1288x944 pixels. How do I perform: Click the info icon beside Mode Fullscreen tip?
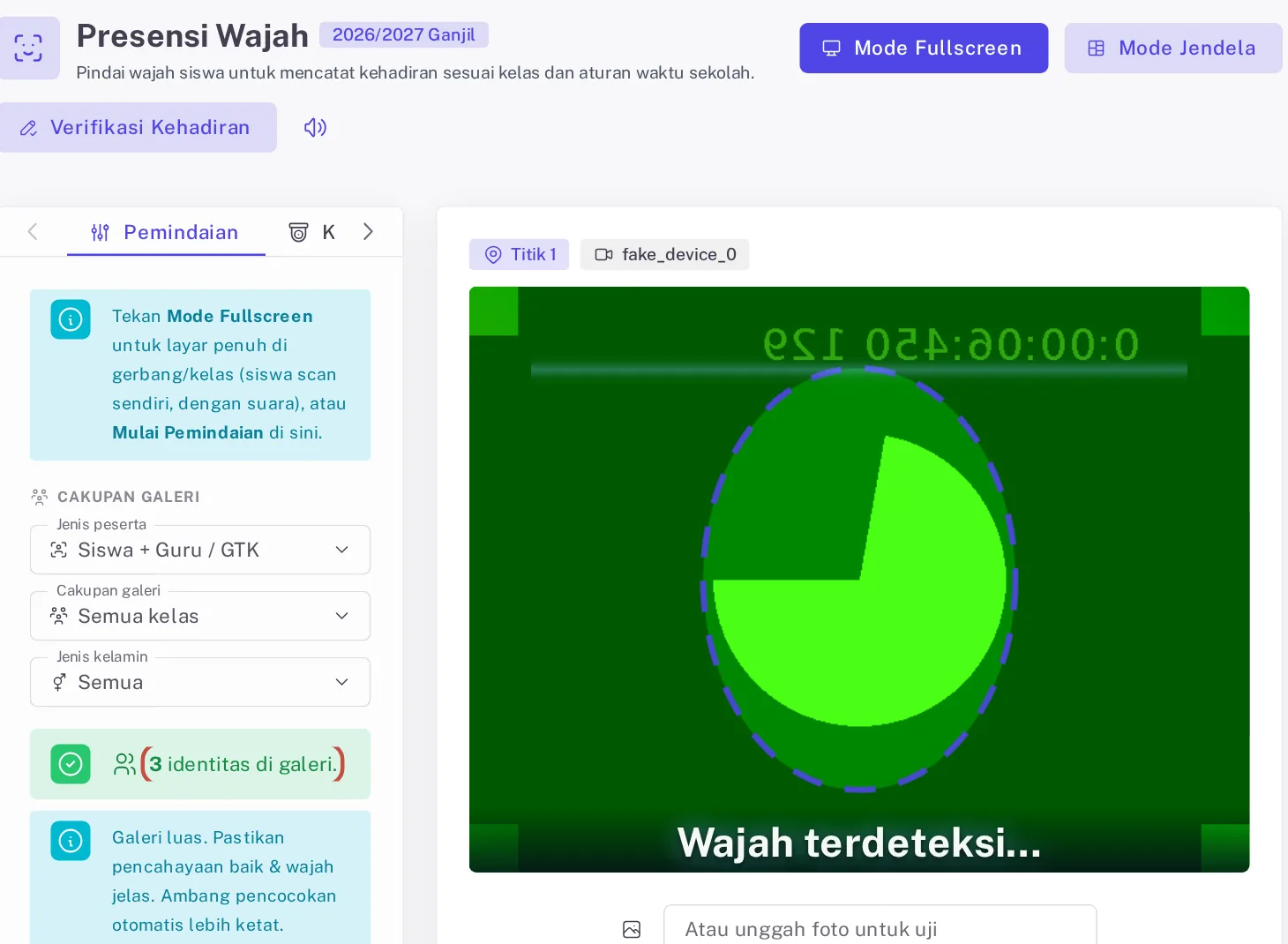click(71, 319)
